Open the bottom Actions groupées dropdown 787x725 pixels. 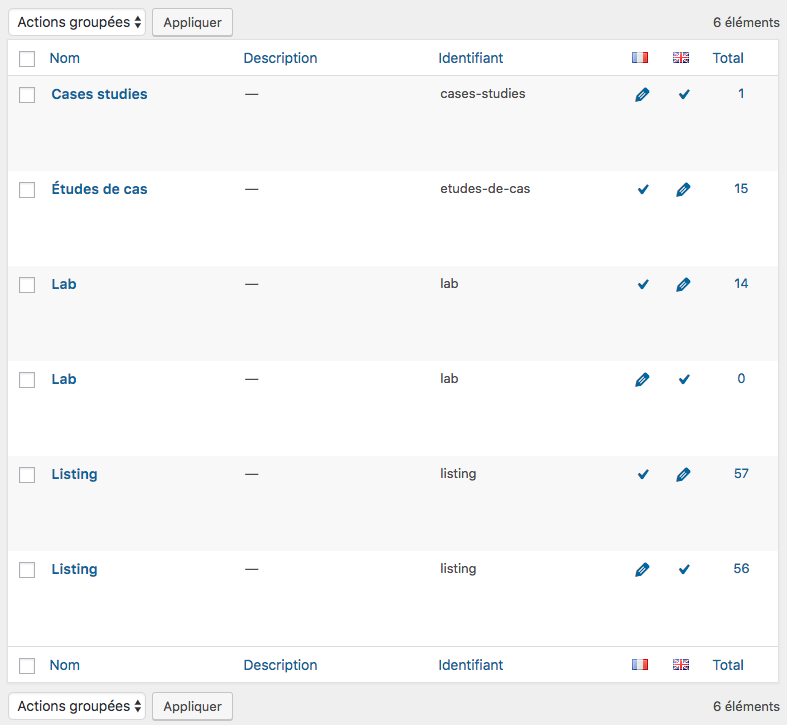(x=77, y=706)
